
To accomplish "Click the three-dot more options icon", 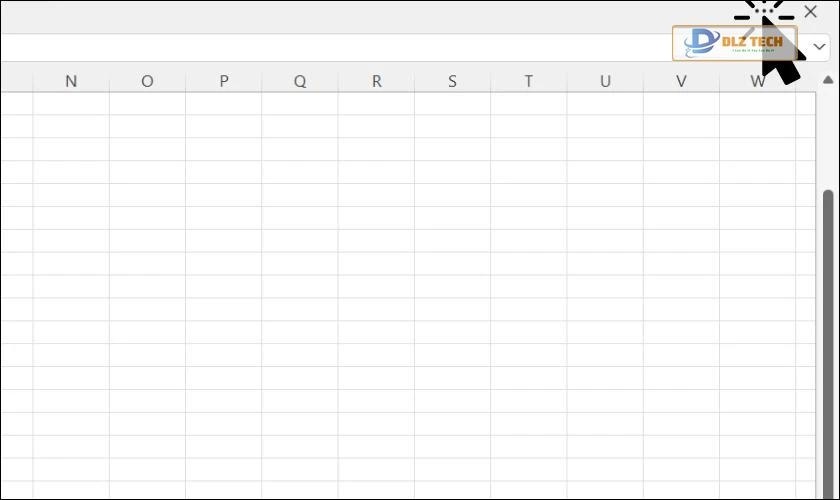I will [766, 12].
